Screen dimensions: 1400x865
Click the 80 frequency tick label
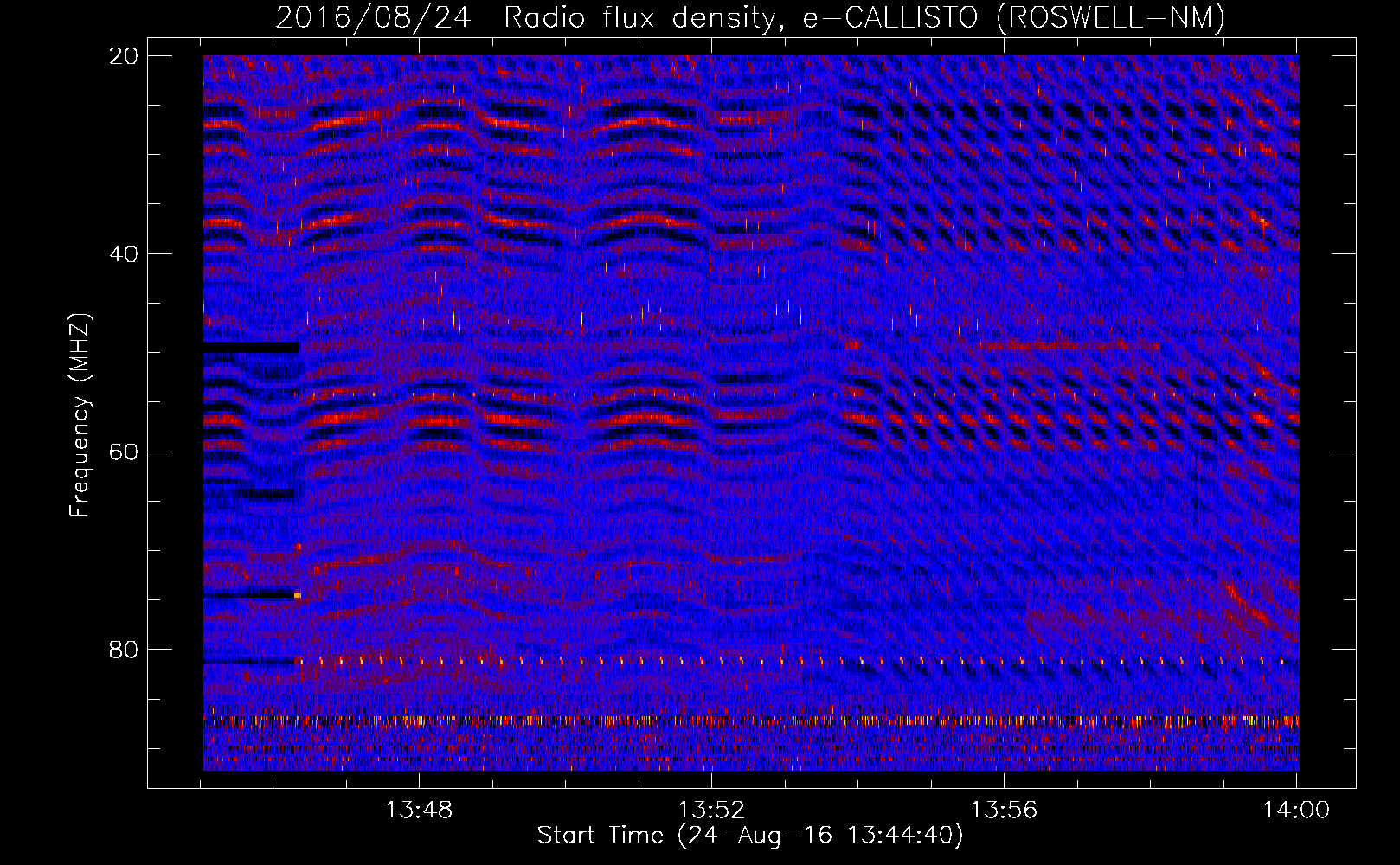coord(123,650)
